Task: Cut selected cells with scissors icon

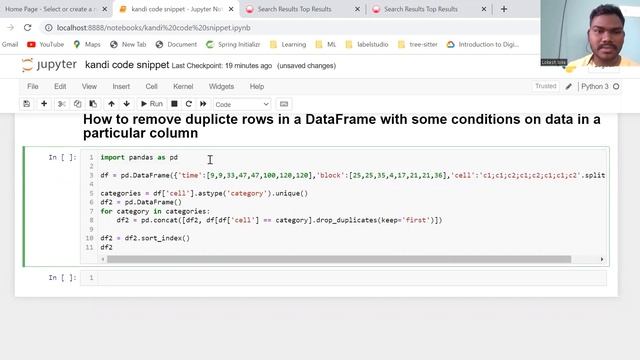Action: coord(62,104)
